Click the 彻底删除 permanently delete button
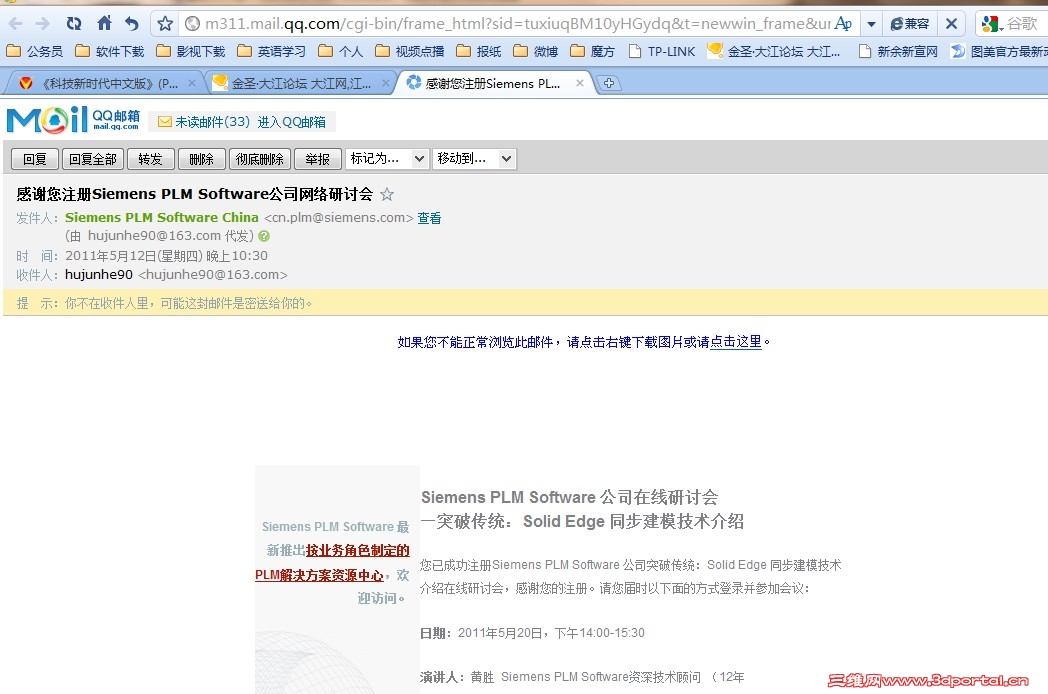The width and height of the screenshot is (1048, 694). click(259, 159)
